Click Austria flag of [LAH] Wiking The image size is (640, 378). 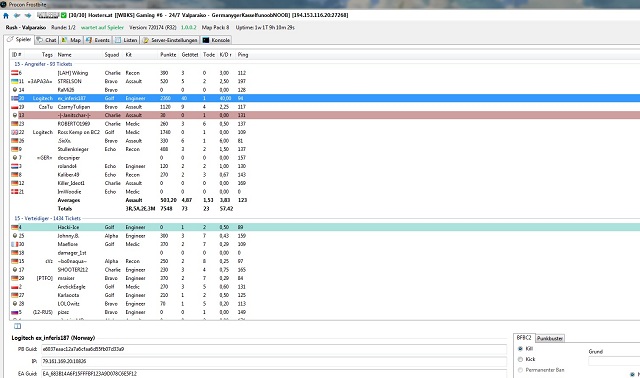click(14, 73)
